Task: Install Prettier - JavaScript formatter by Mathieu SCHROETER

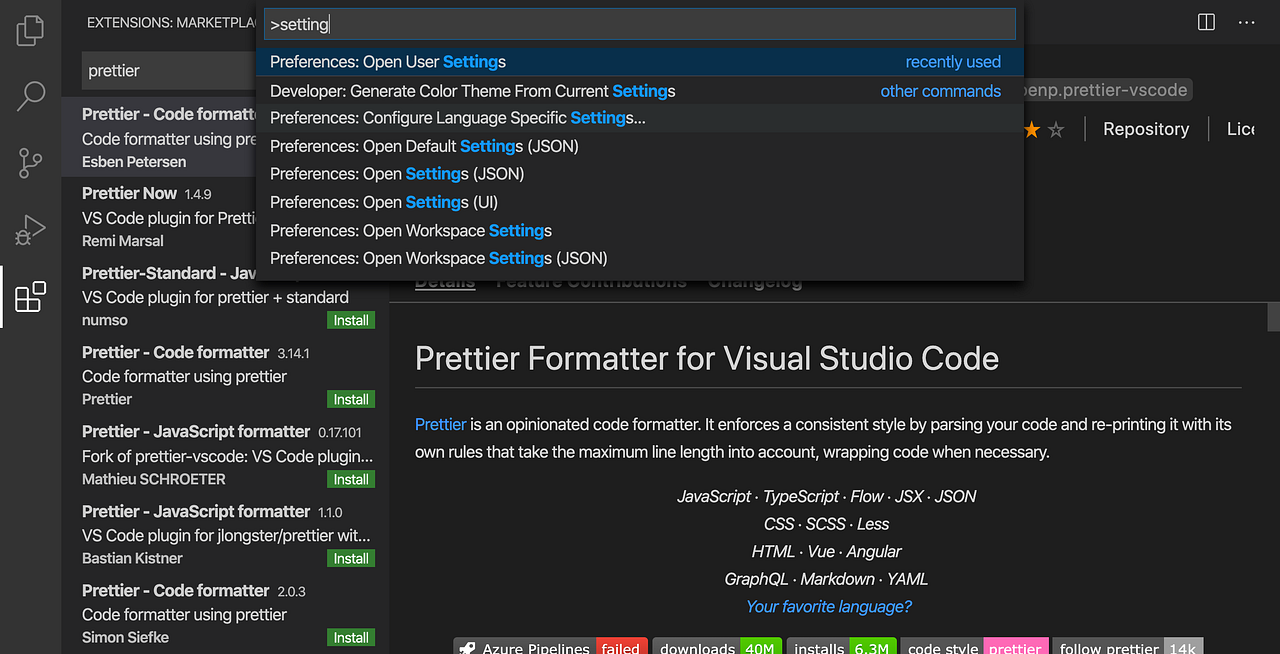Action: (350, 479)
